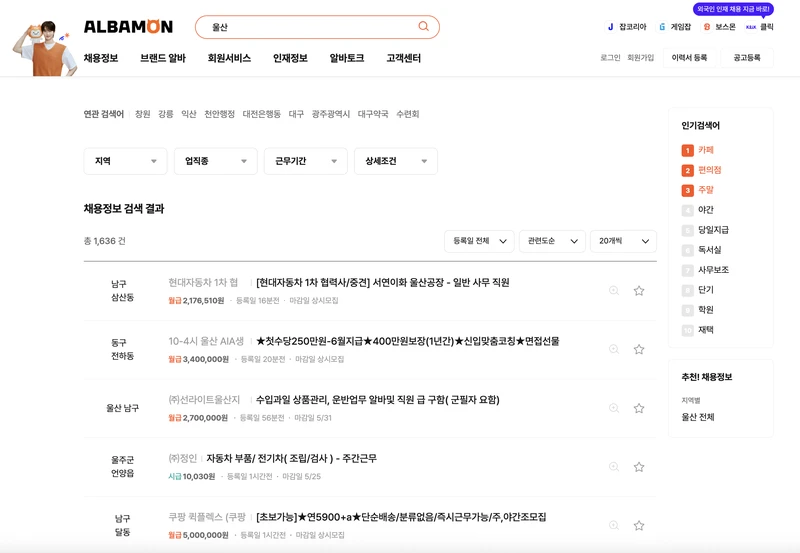The image size is (800, 553).
Task: Open the 자동차 부품/ 전기차 job title
Action: coord(291,458)
